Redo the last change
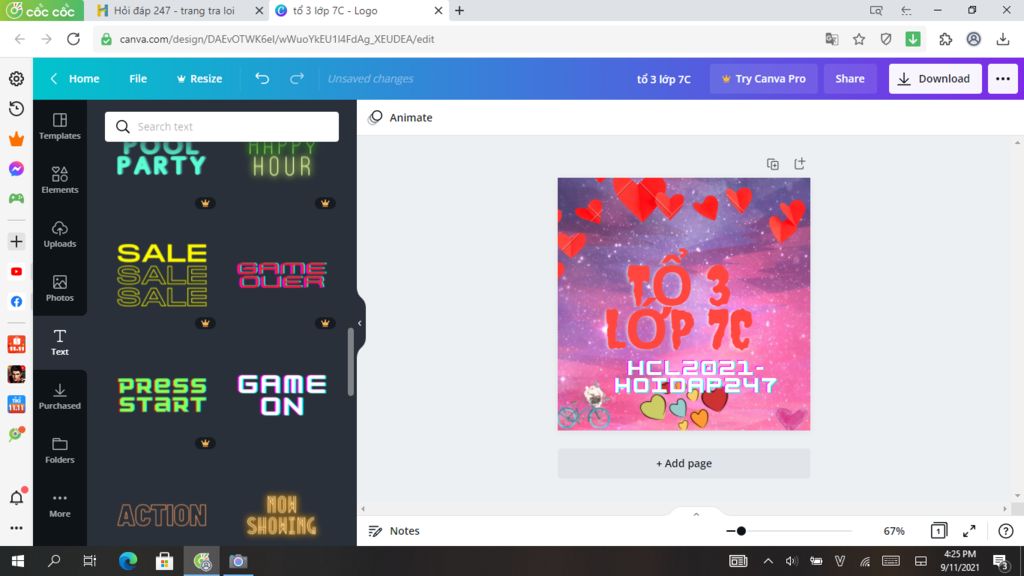The image size is (1024, 576). pyautogui.click(x=296, y=78)
